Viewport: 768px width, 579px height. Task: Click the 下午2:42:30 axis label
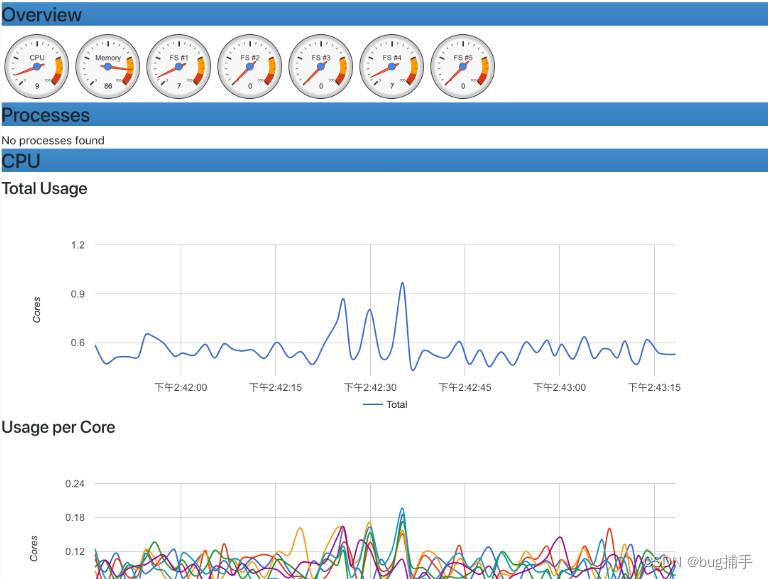click(x=370, y=387)
